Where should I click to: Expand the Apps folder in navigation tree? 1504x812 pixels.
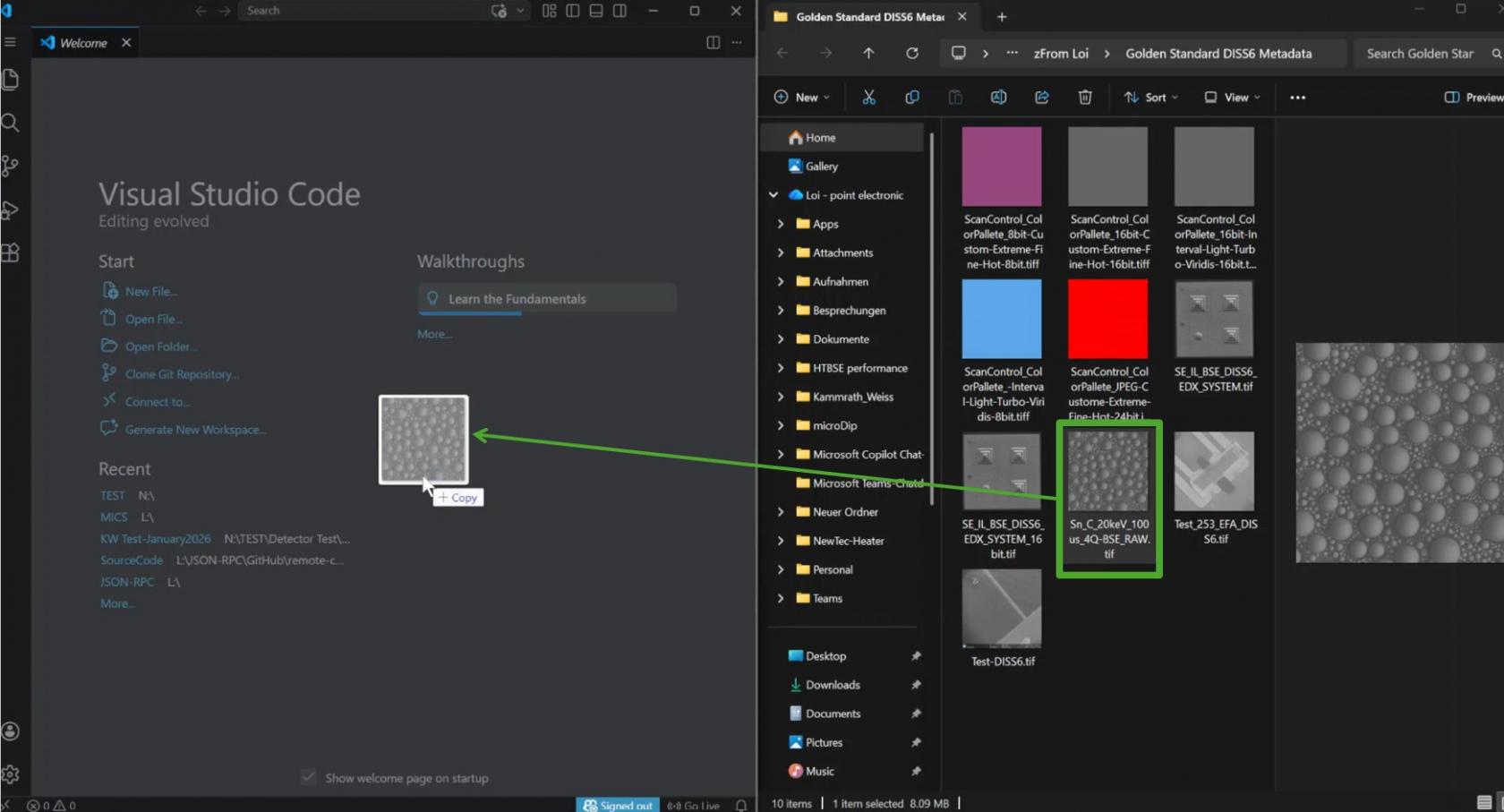click(781, 224)
